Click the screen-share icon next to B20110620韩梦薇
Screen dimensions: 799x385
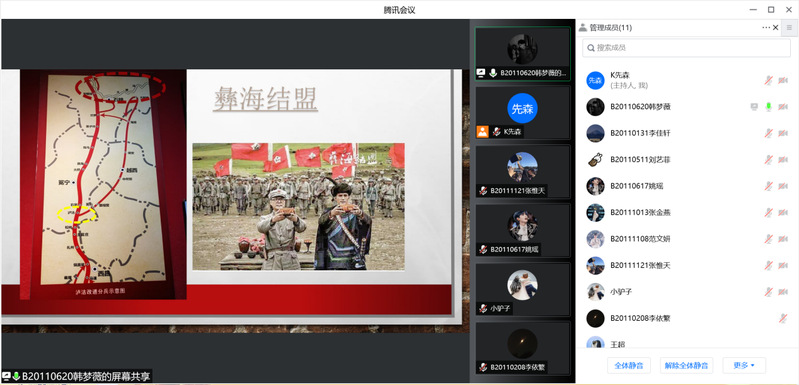[754, 106]
